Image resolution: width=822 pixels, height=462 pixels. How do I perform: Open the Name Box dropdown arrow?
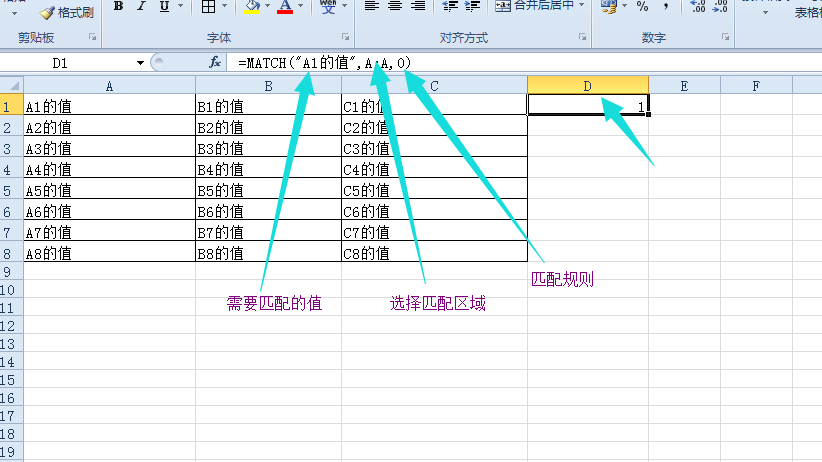tap(140, 63)
